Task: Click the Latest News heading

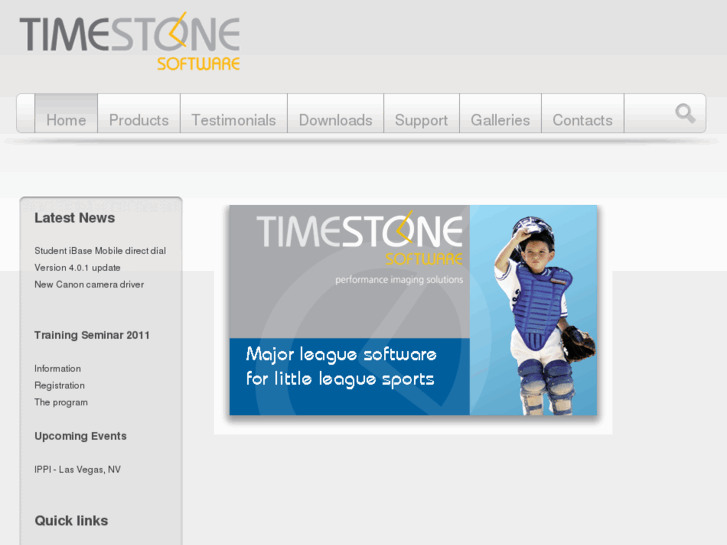Action: (75, 218)
